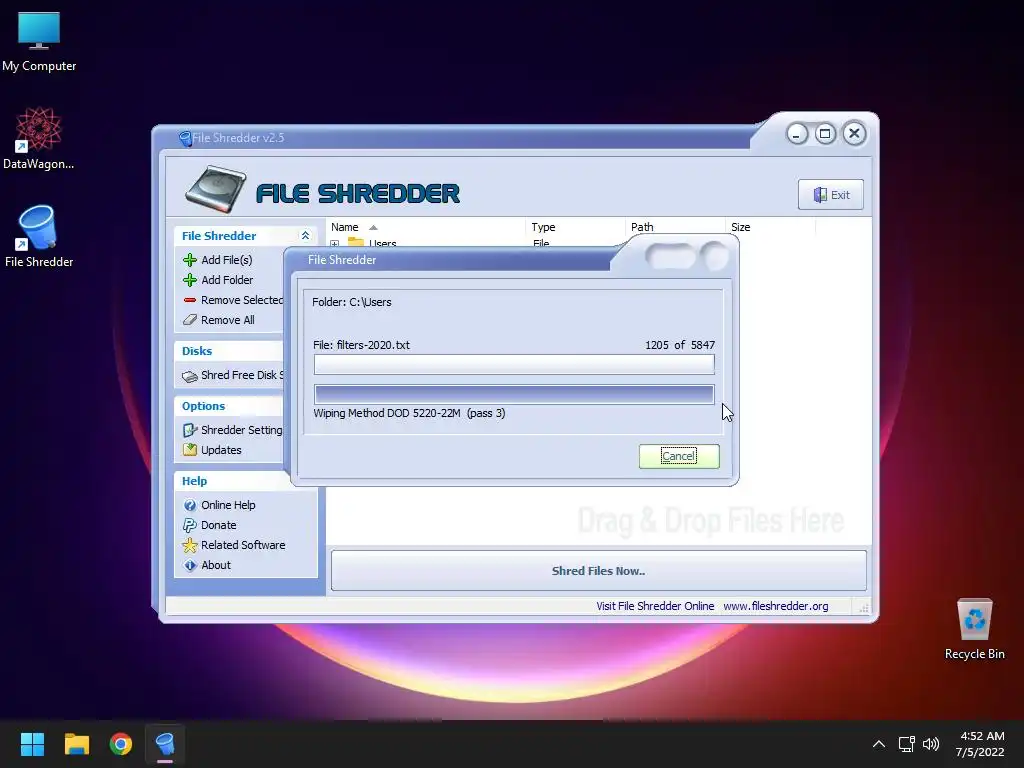The image size is (1024, 768).
Task: Click the 'File: filters-2020.txt' label
Action: 362,345
